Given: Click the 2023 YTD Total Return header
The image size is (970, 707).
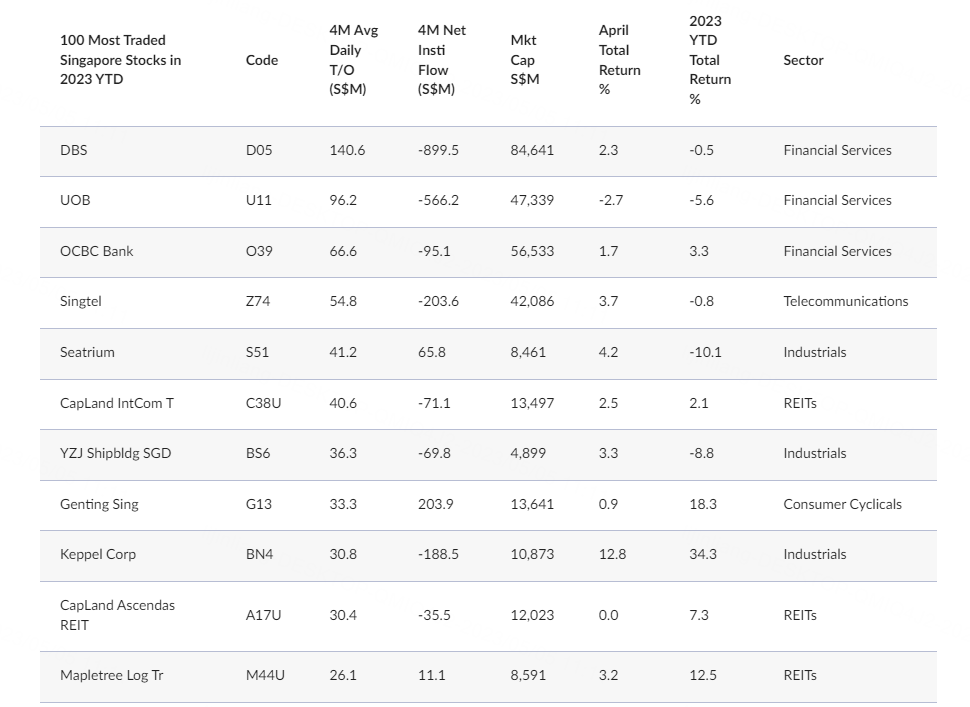Looking at the screenshot, I should [x=710, y=60].
